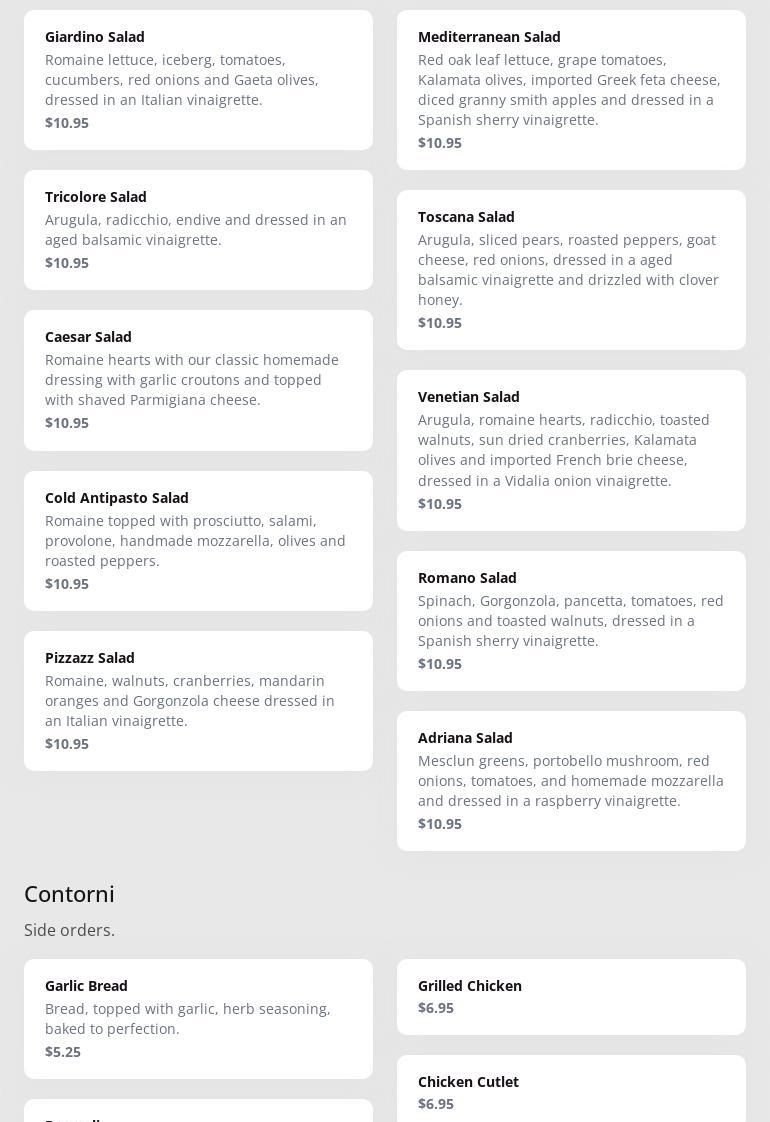Viewport: 770px width, 1122px height.
Task: Click the Venetian Salad $10.95 price
Action: [x=440, y=504]
